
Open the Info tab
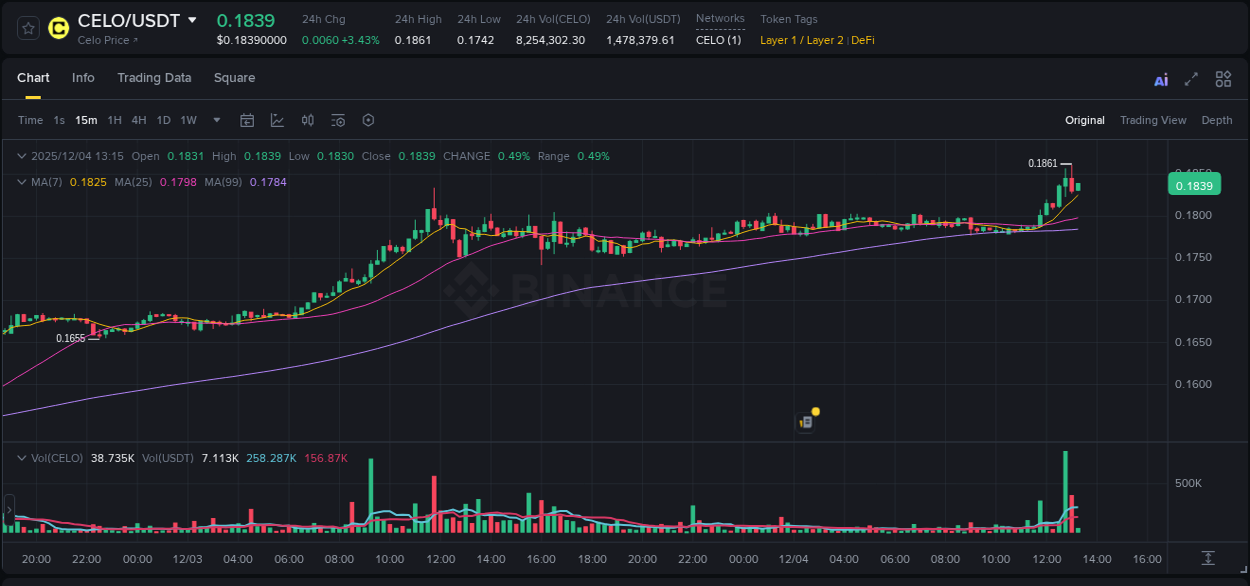[x=83, y=78]
